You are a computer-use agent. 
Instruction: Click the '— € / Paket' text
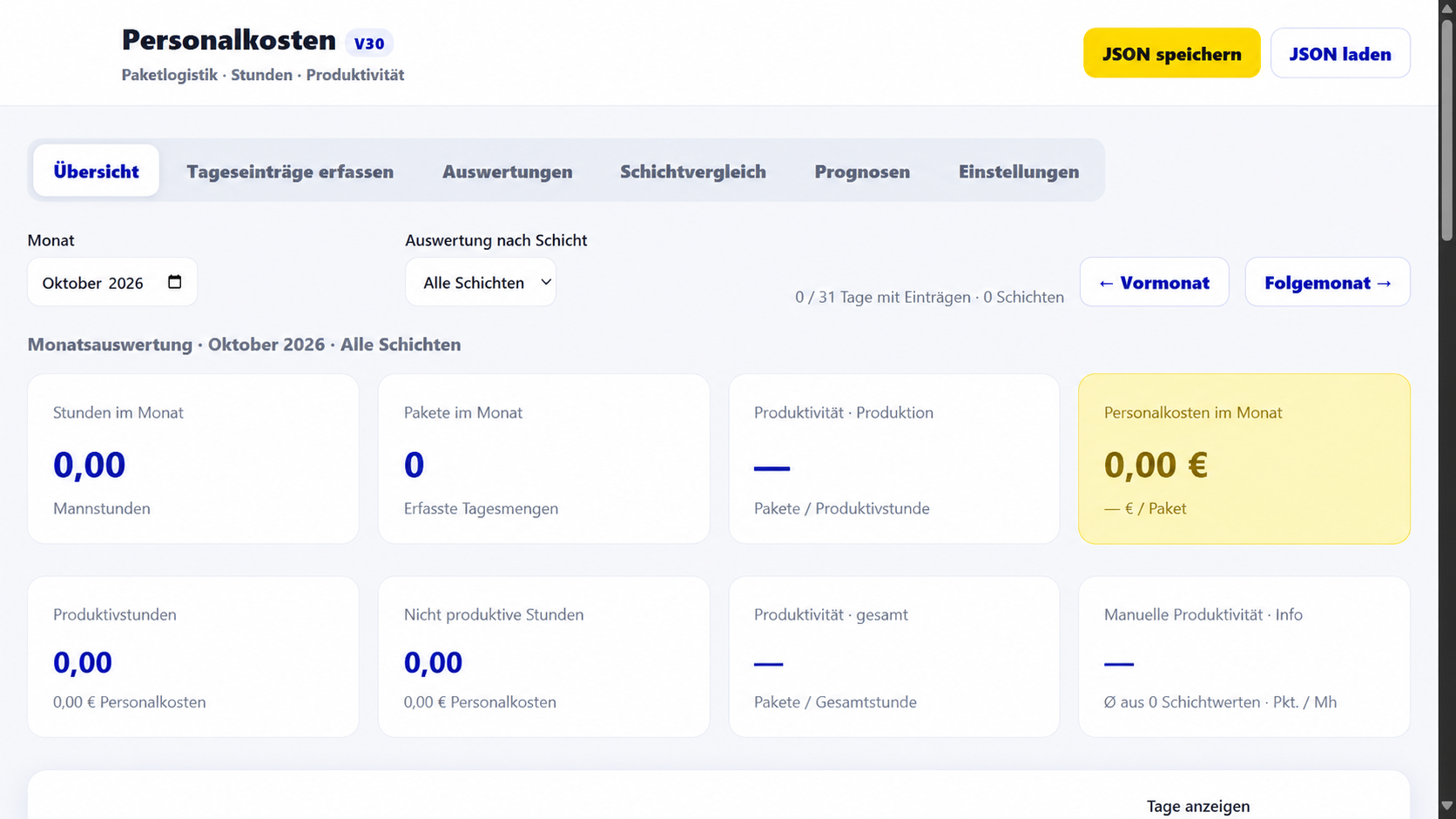click(x=1145, y=508)
